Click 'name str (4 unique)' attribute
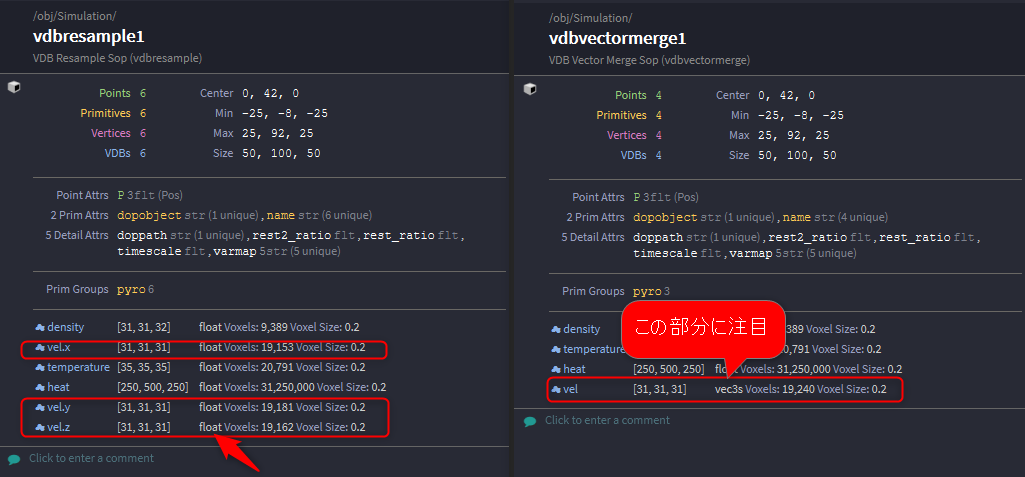Screen dimensions: 1025x477 click(835, 218)
